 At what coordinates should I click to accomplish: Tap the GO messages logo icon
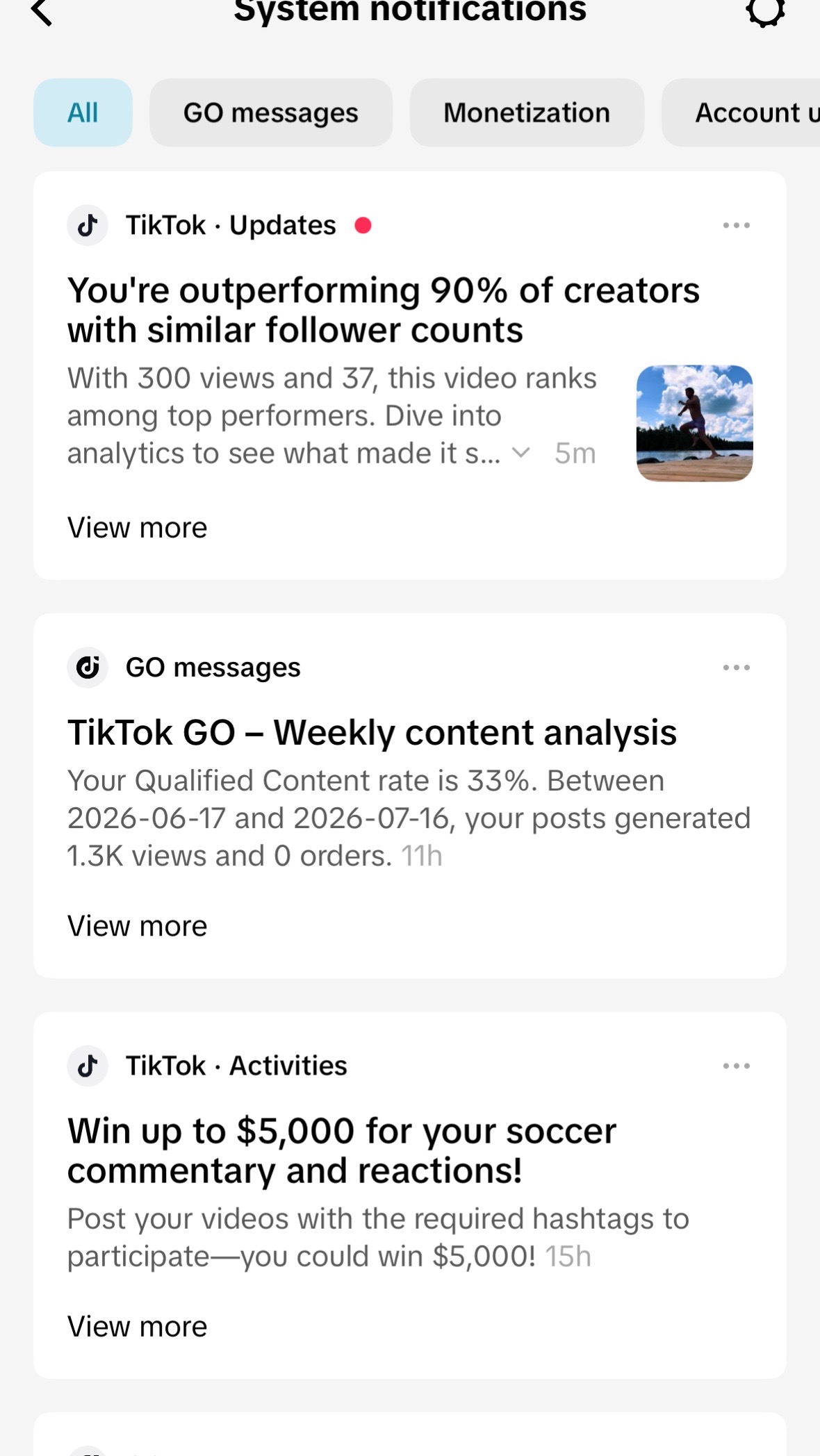88,668
